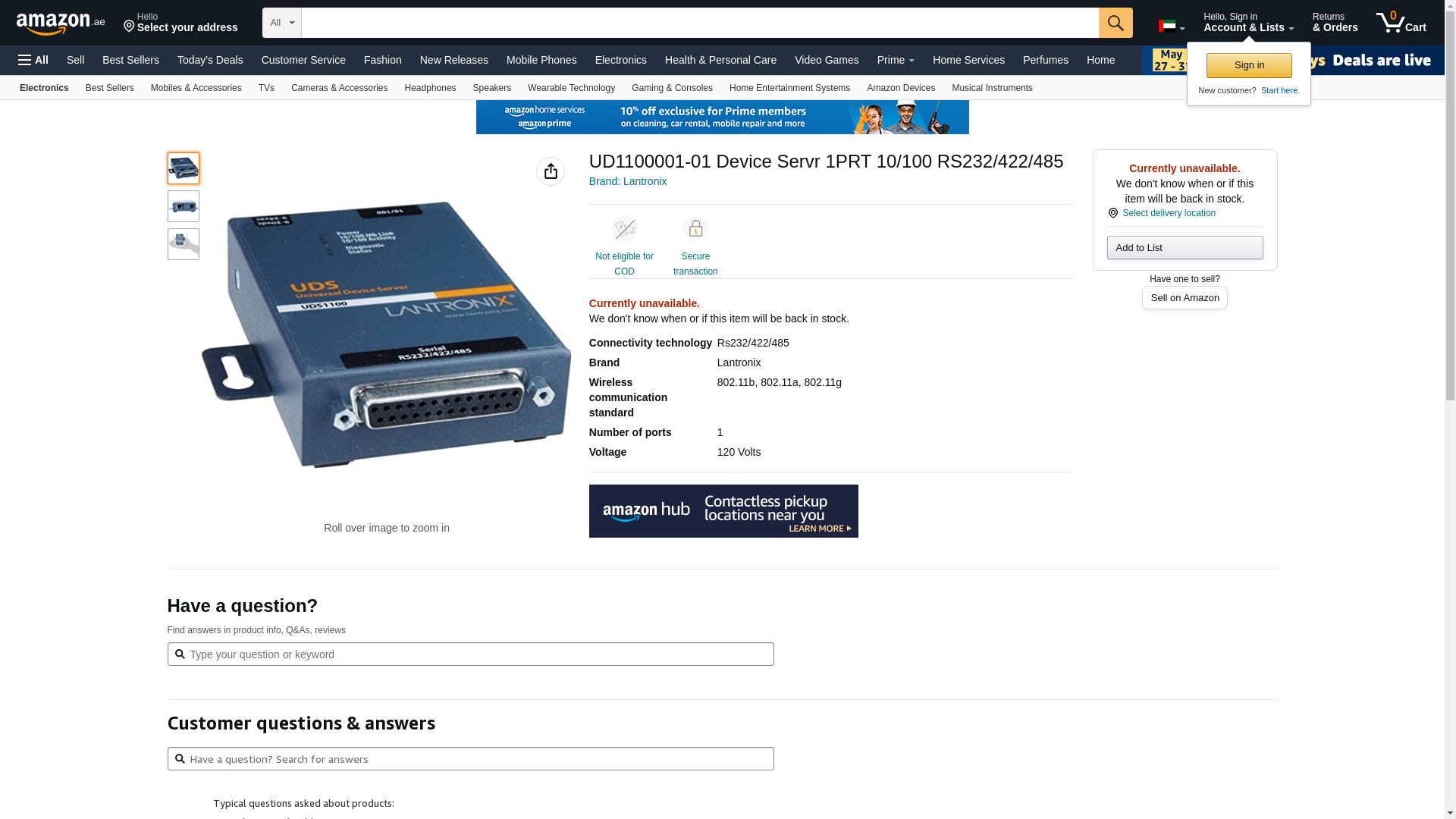This screenshot has width=1456, height=819.
Task: Click the Amazon.ae logo
Action: pyautogui.click(x=61, y=24)
